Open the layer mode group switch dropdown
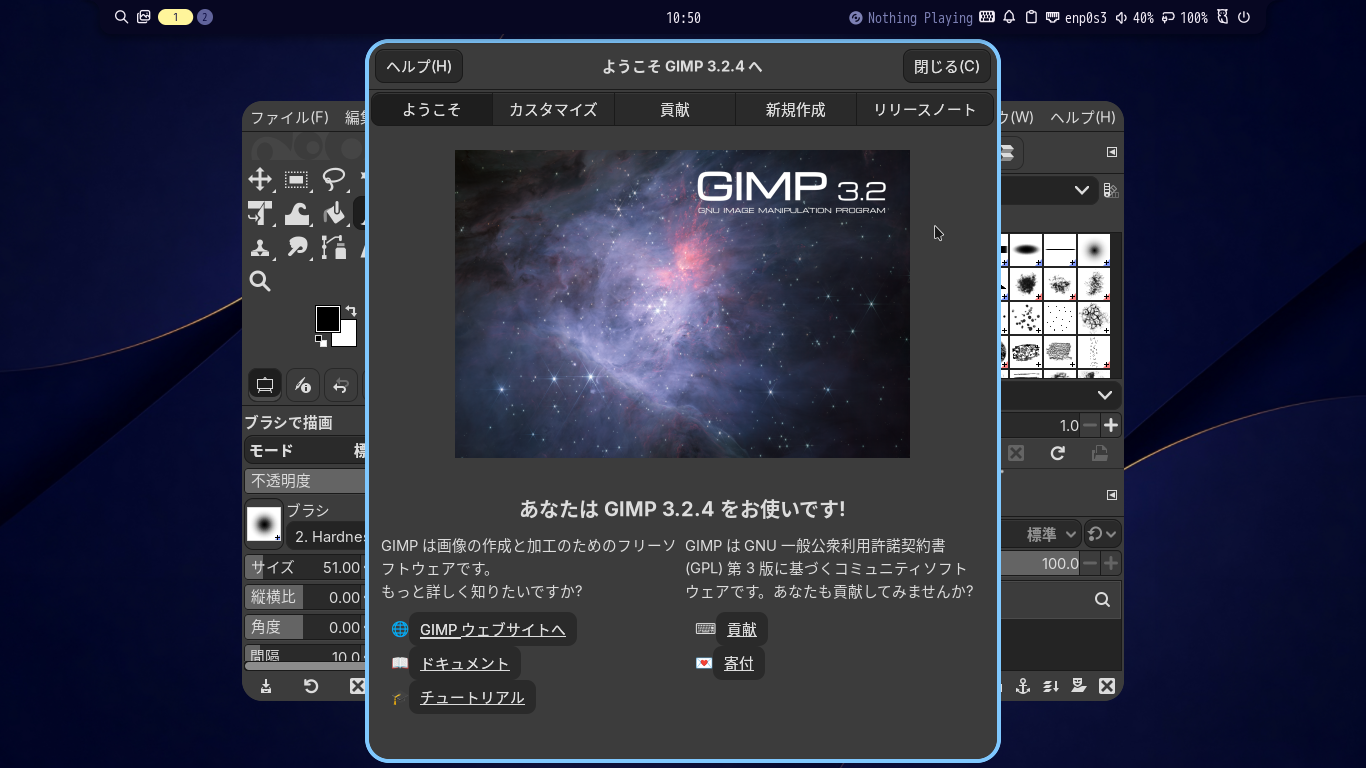The width and height of the screenshot is (1366, 768). click(1103, 535)
